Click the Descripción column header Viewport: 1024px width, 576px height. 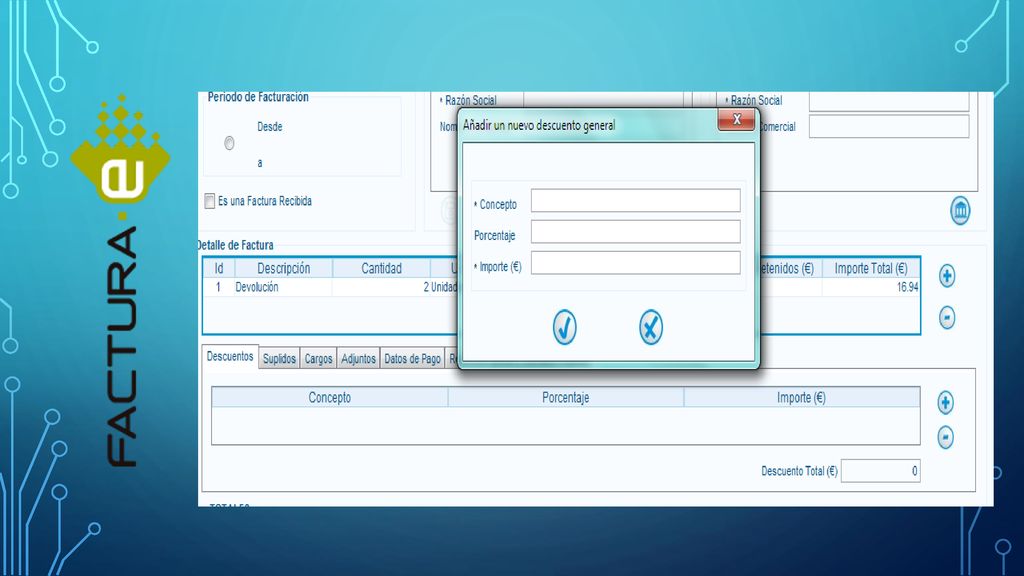tap(283, 268)
